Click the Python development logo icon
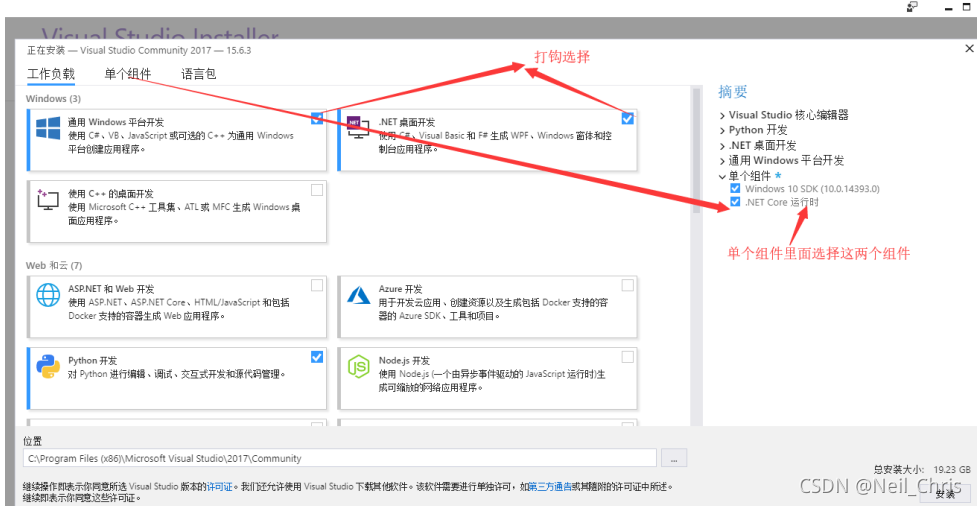 point(48,366)
